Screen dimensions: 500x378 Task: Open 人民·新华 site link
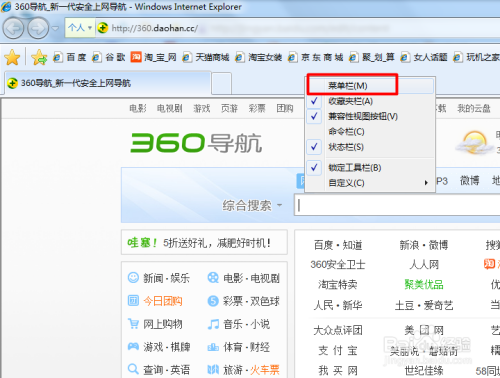pos(338,305)
